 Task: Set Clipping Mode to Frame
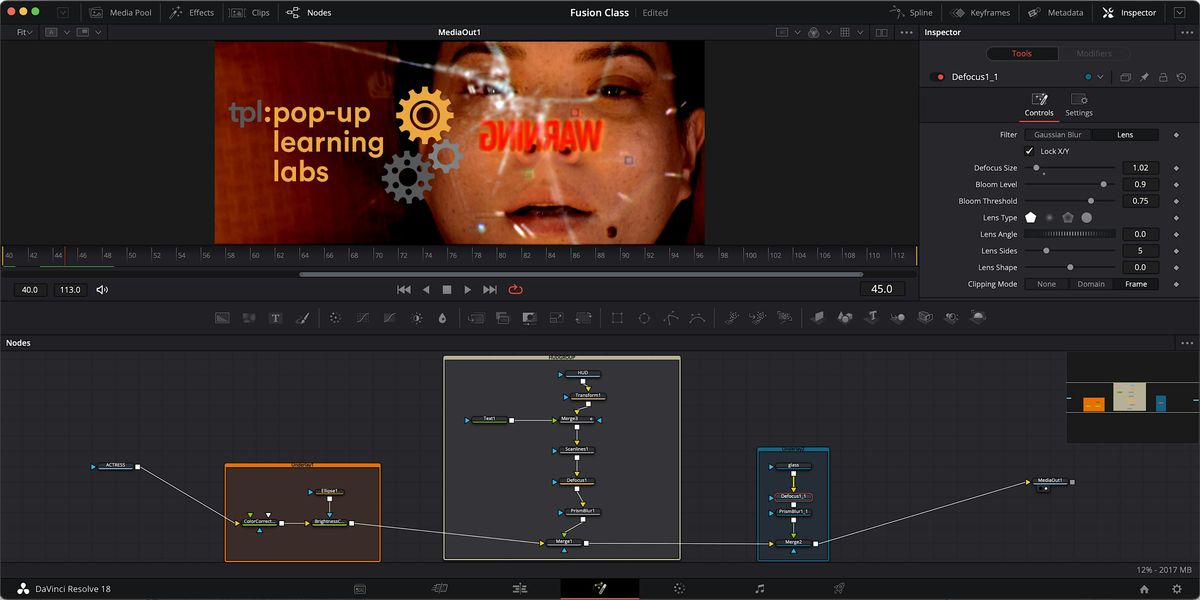[x=1136, y=284]
